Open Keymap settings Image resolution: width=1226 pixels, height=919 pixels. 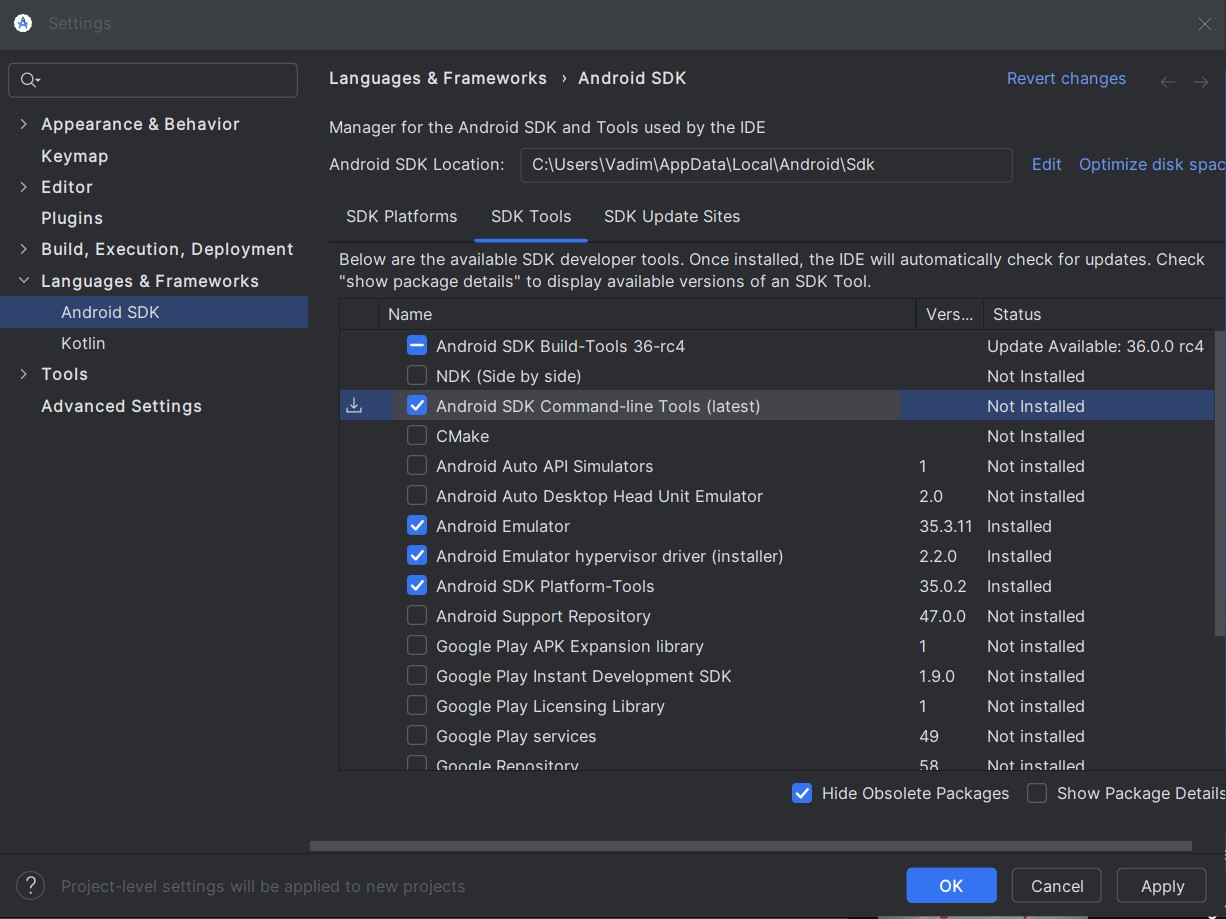coord(74,156)
